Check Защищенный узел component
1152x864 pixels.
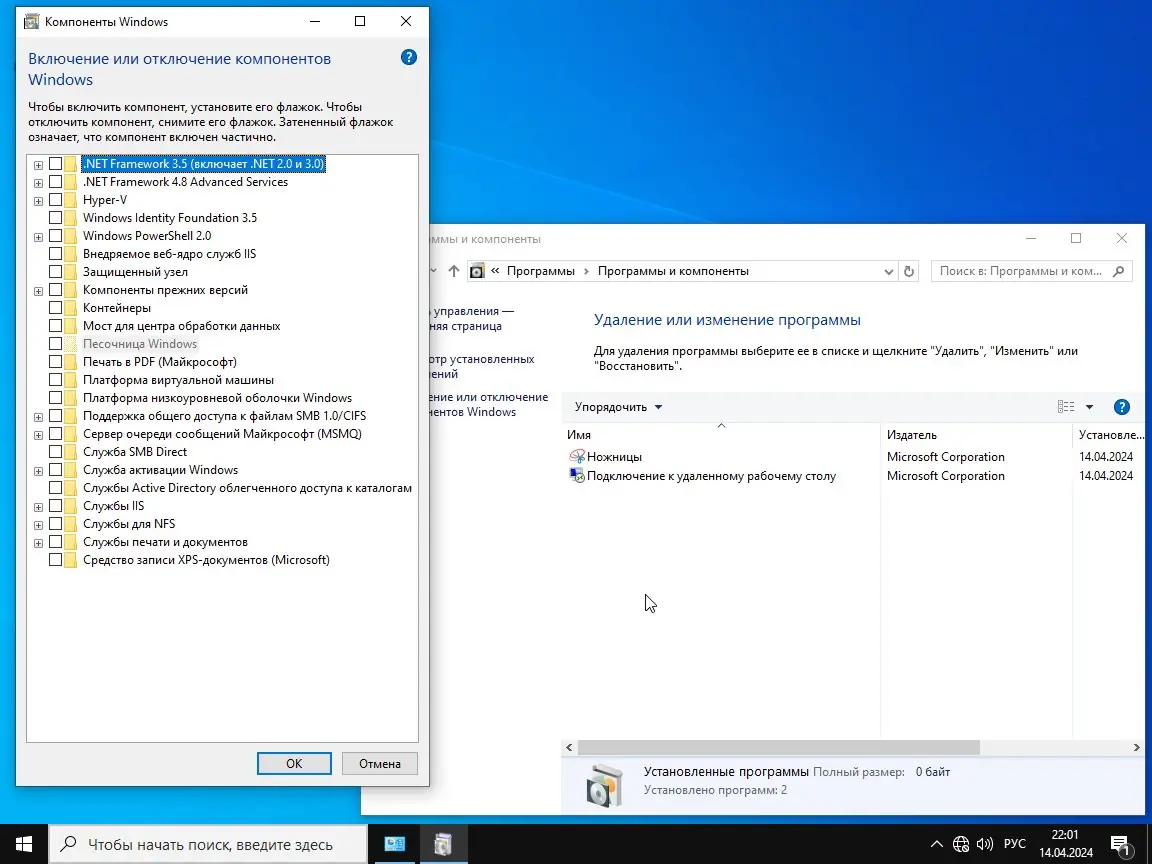coord(55,272)
